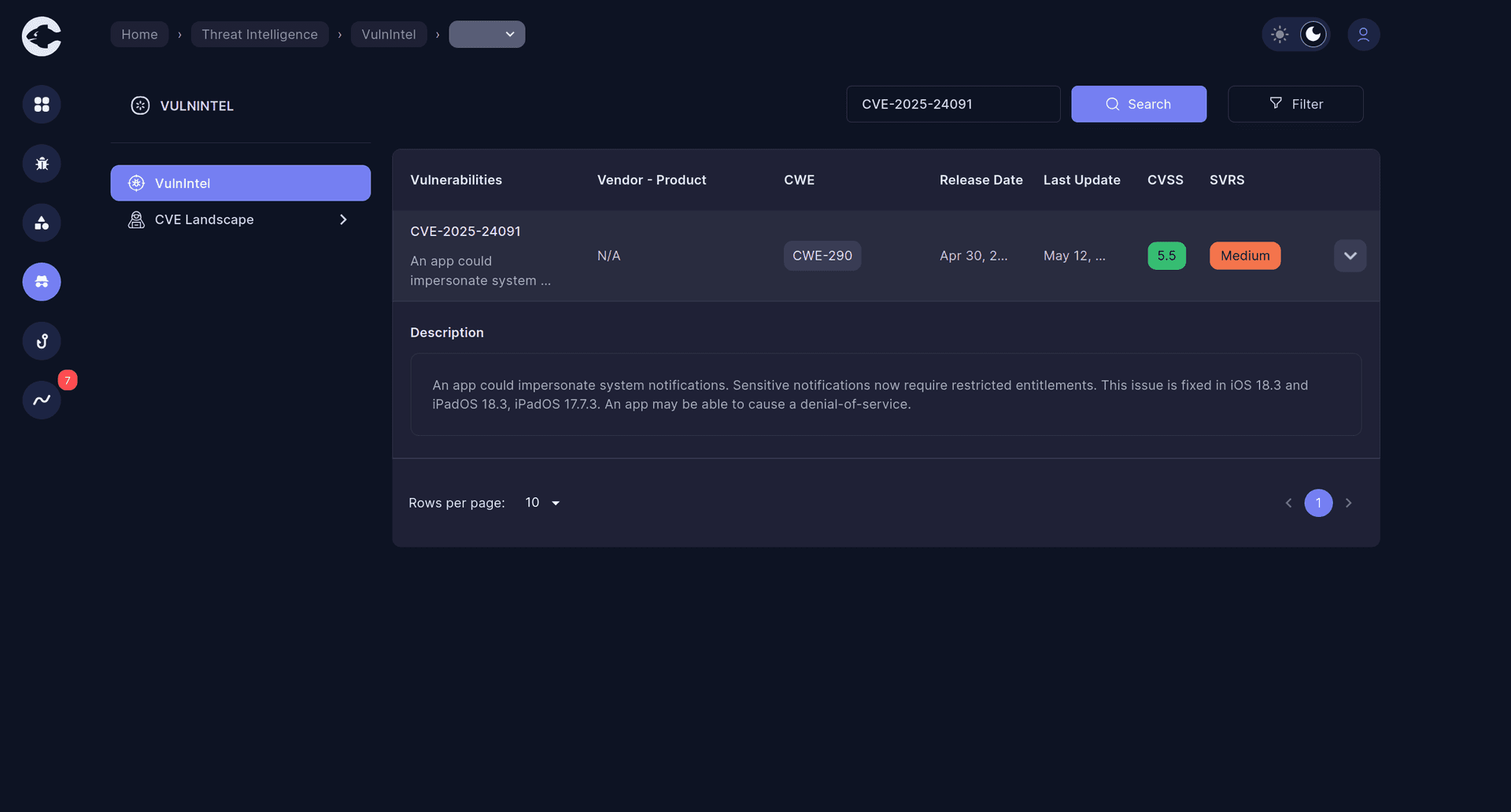Click inside the CVE search field
The image size is (1511, 812).
point(953,103)
